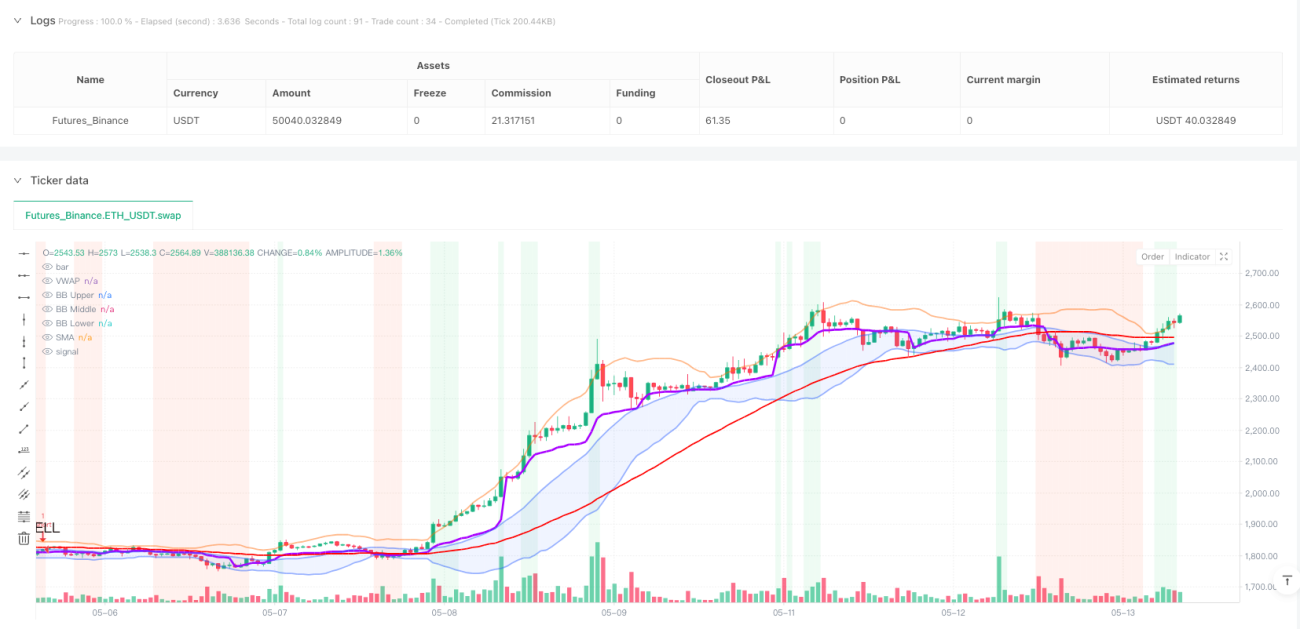Click the Order button on chart
The image size is (1300, 629).
pos(1152,257)
